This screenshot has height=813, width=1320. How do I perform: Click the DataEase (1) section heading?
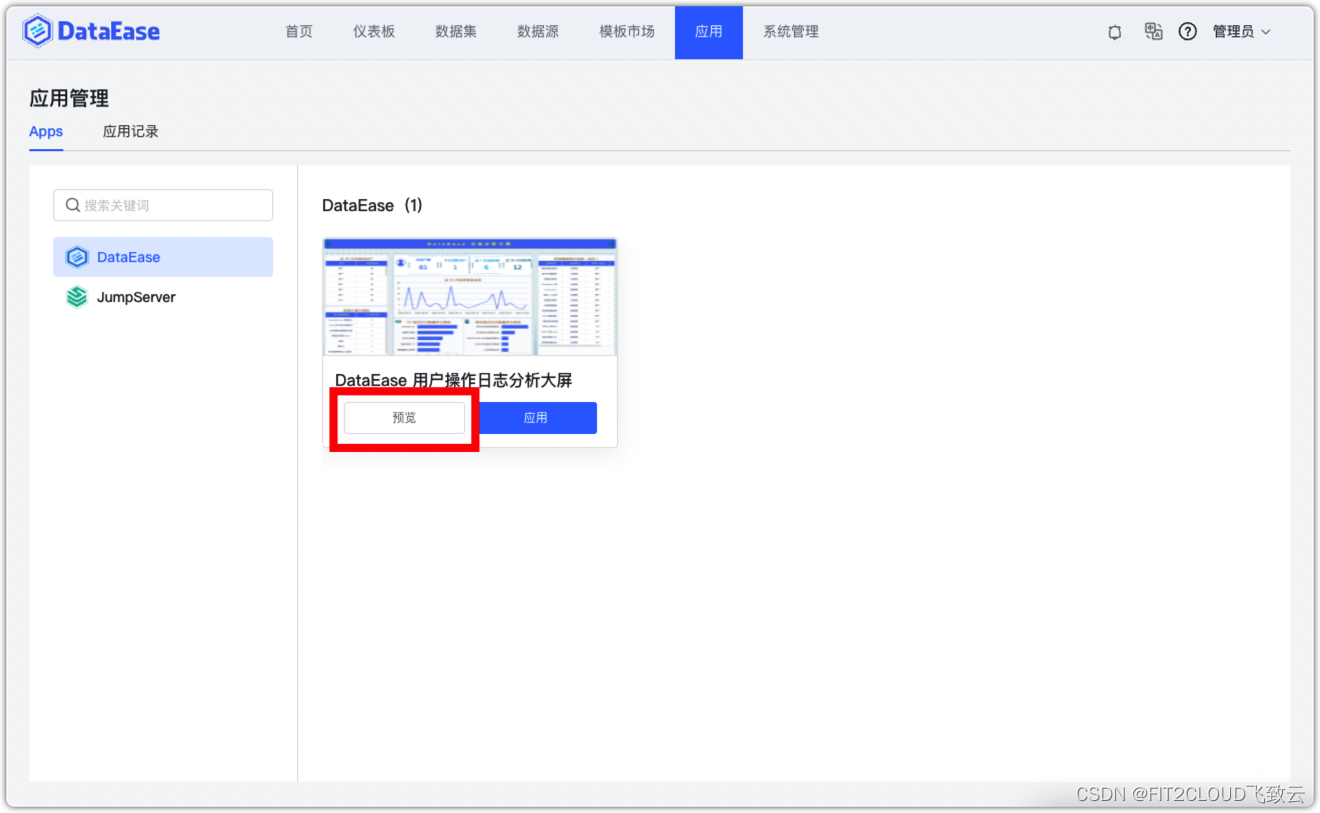(372, 206)
